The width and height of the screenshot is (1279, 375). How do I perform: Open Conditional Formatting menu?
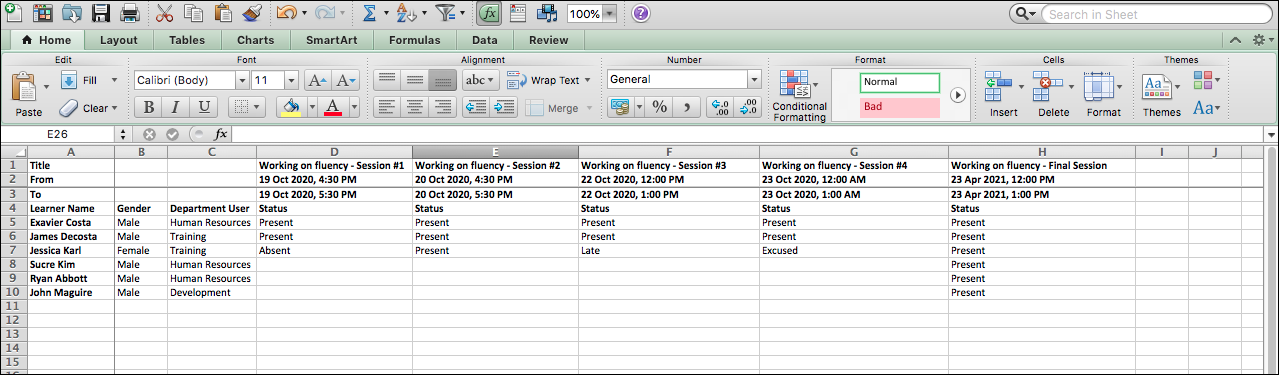click(799, 97)
